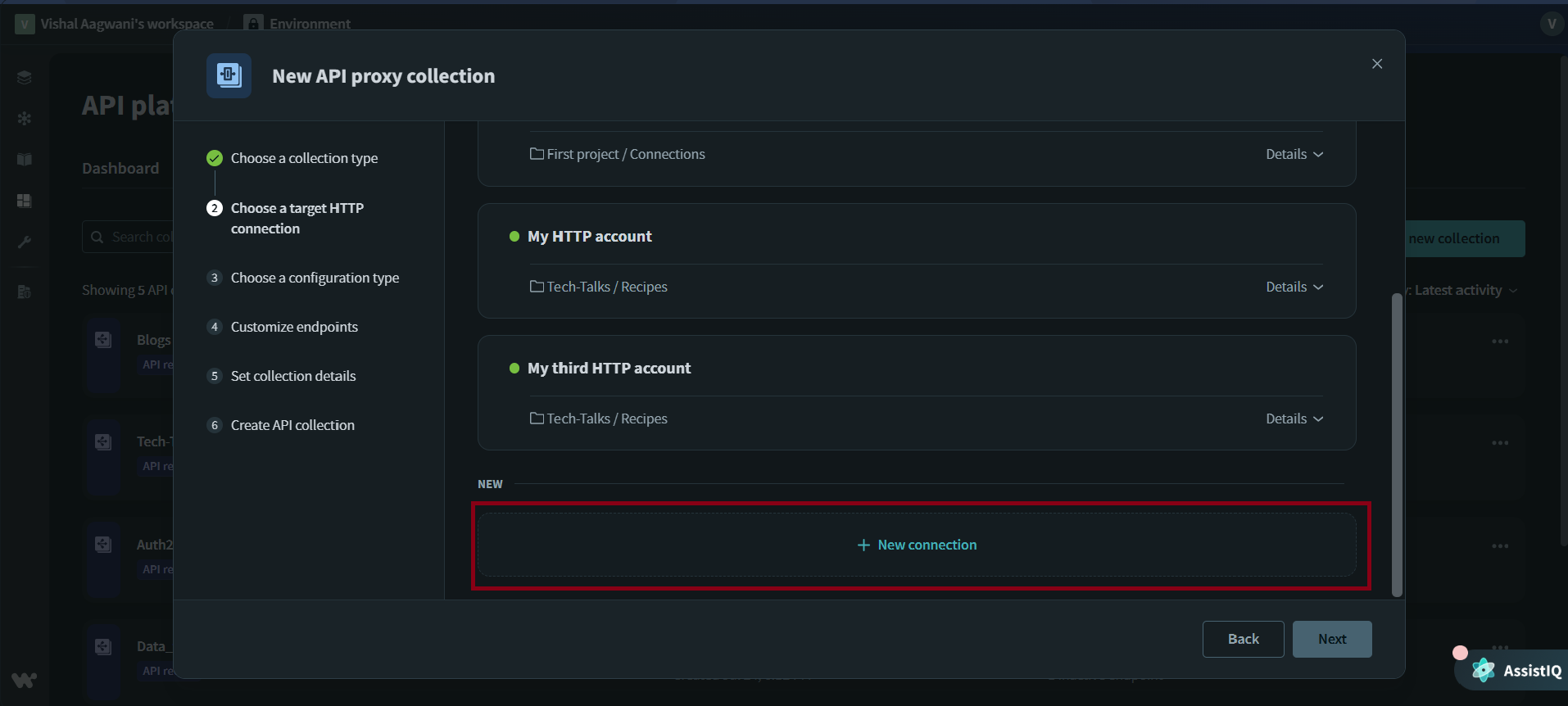Click the Workato logo at sidebar bottom
This screenshot has height=706, width=1568.
click(x=25, y=680)
